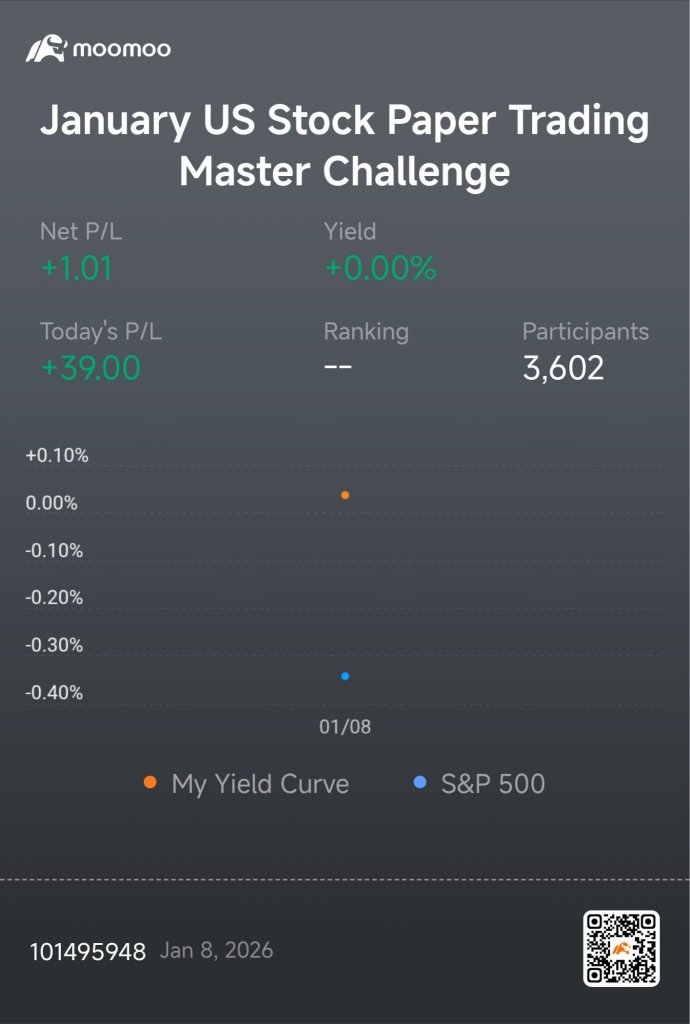Click the Participants count 3,602
Viewport: 690px width, 1024px height.
click(x=563, y=368)
